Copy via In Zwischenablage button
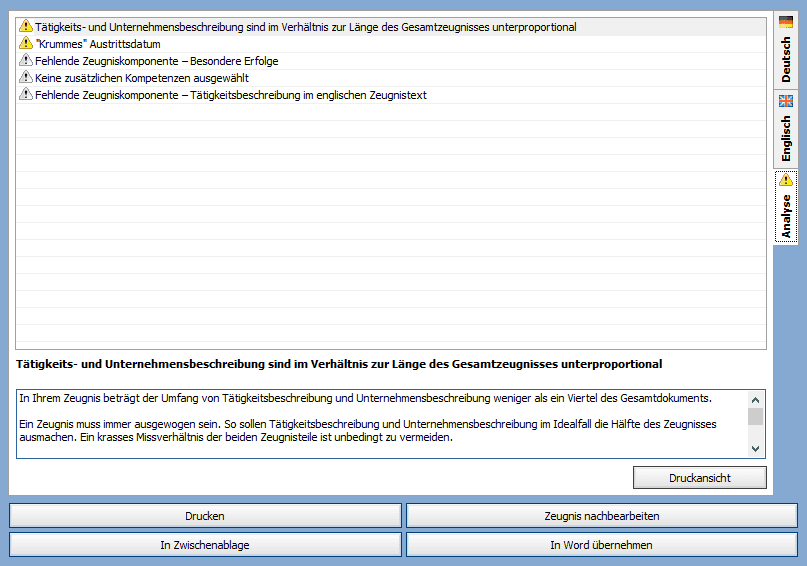Image resolution: width=807 pixels, height=566 pixels. [205, 545]
